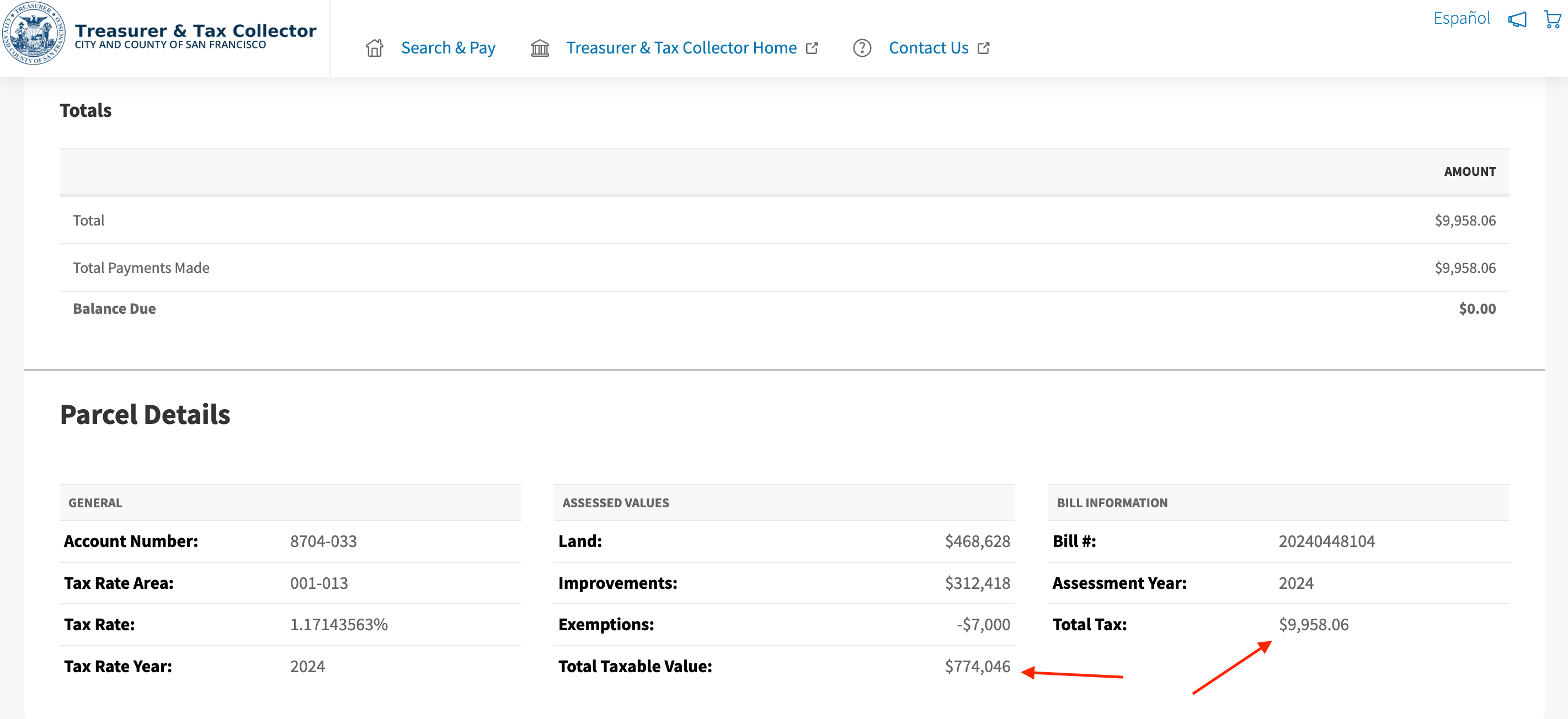Open the shopping cart icon
This screenshot has width=1568, height=719.
pos(1551,19)
